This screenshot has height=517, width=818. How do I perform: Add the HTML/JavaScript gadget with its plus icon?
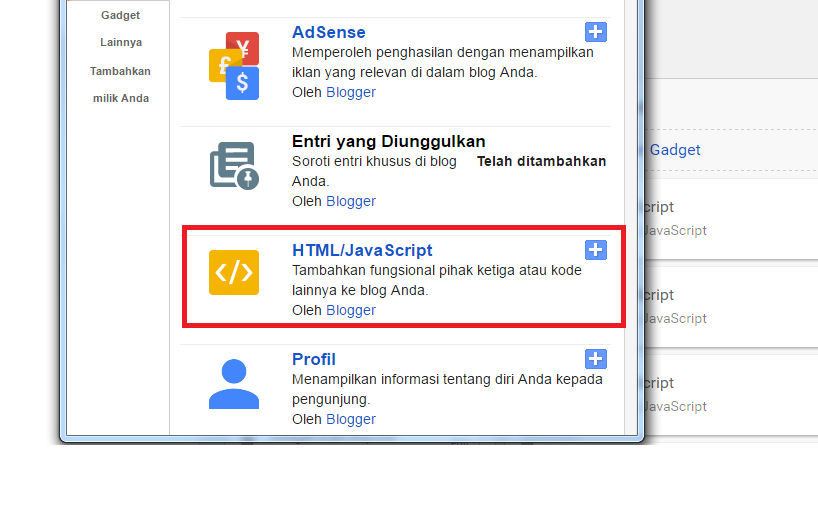point(596,250)
